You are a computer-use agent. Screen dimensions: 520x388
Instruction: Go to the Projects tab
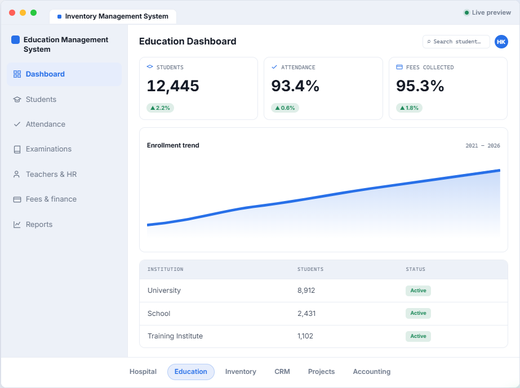tap(321, 371)
